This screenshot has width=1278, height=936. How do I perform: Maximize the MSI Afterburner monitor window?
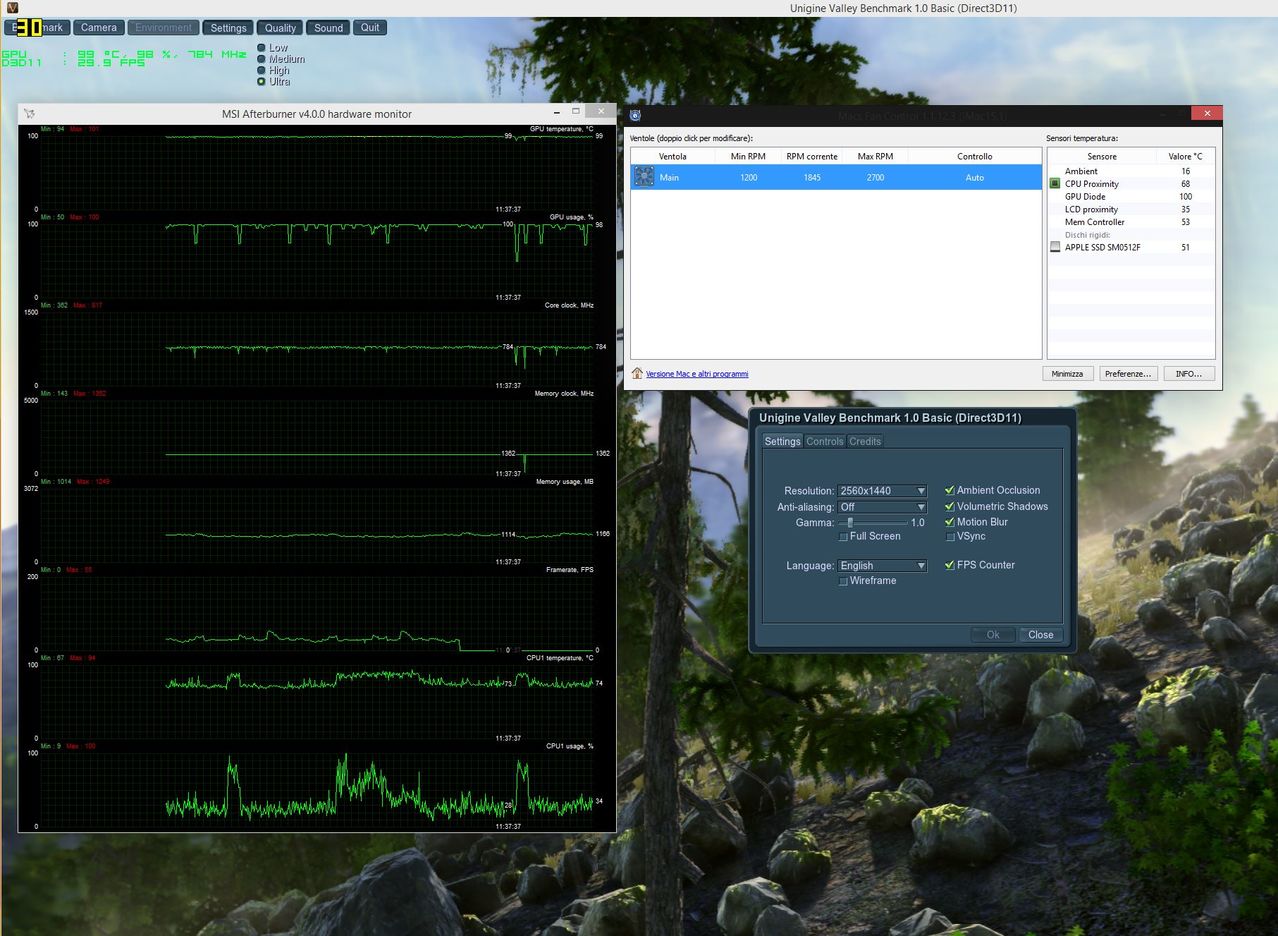point(576,111)
